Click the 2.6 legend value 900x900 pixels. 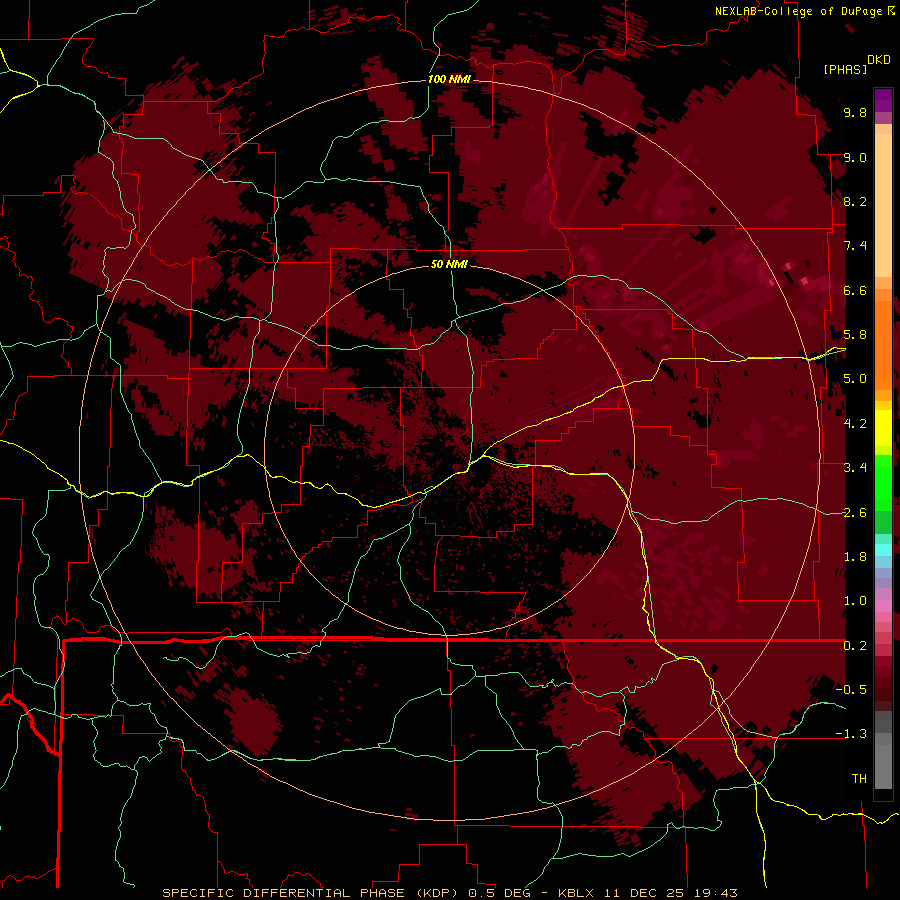coord(855,513)
